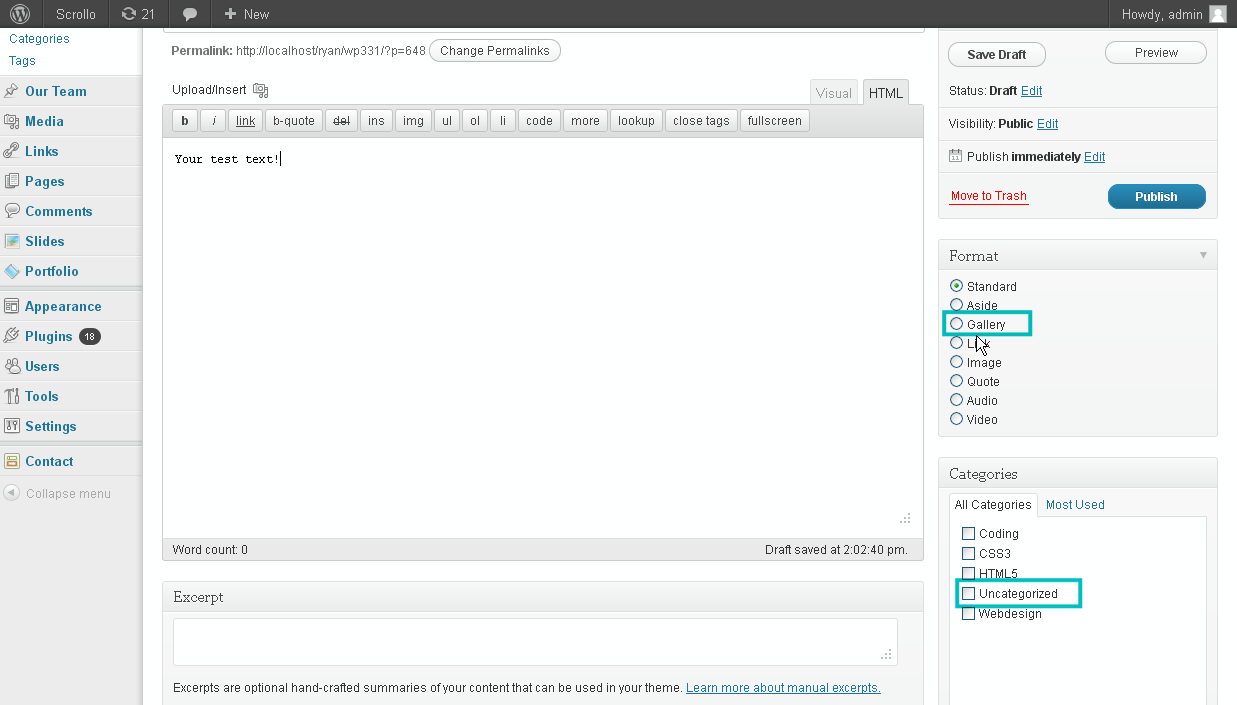1237x705 pixels.
Task: Edit the Visibility Public setting
Action: click(1047, 124)
